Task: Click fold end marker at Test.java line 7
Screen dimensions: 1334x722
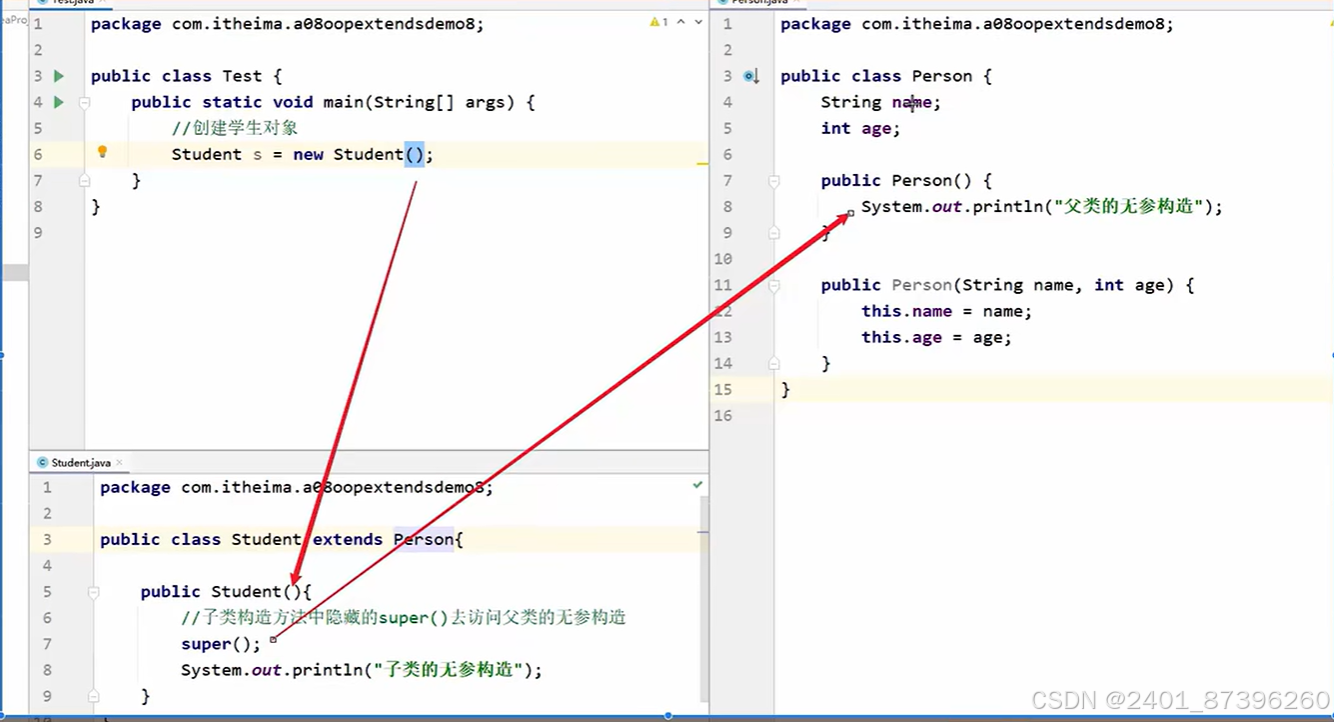Action: (x=84, y=180)
